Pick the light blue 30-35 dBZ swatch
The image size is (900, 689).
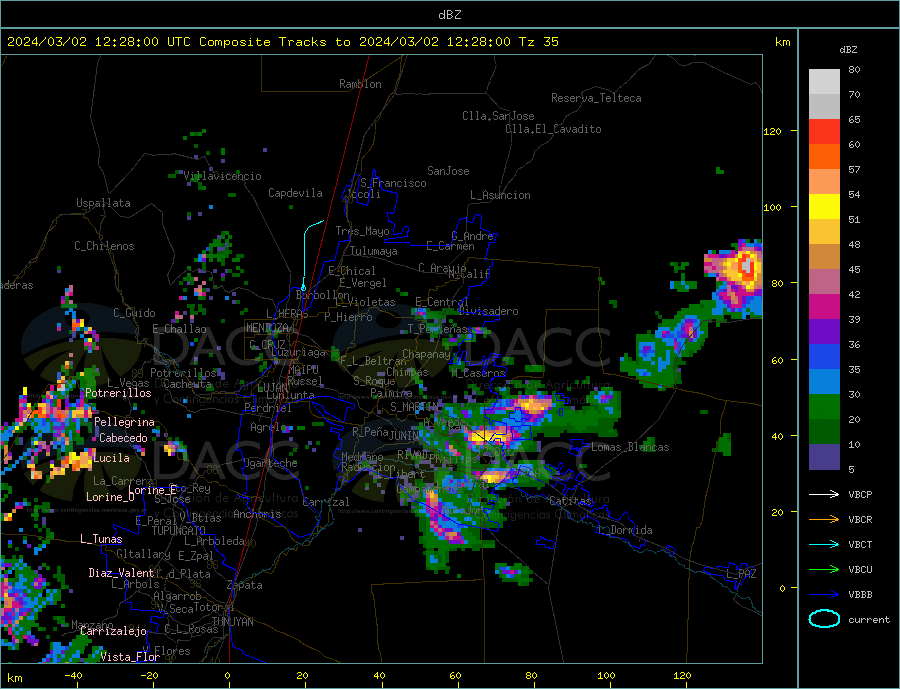click(x=824, y=382)
